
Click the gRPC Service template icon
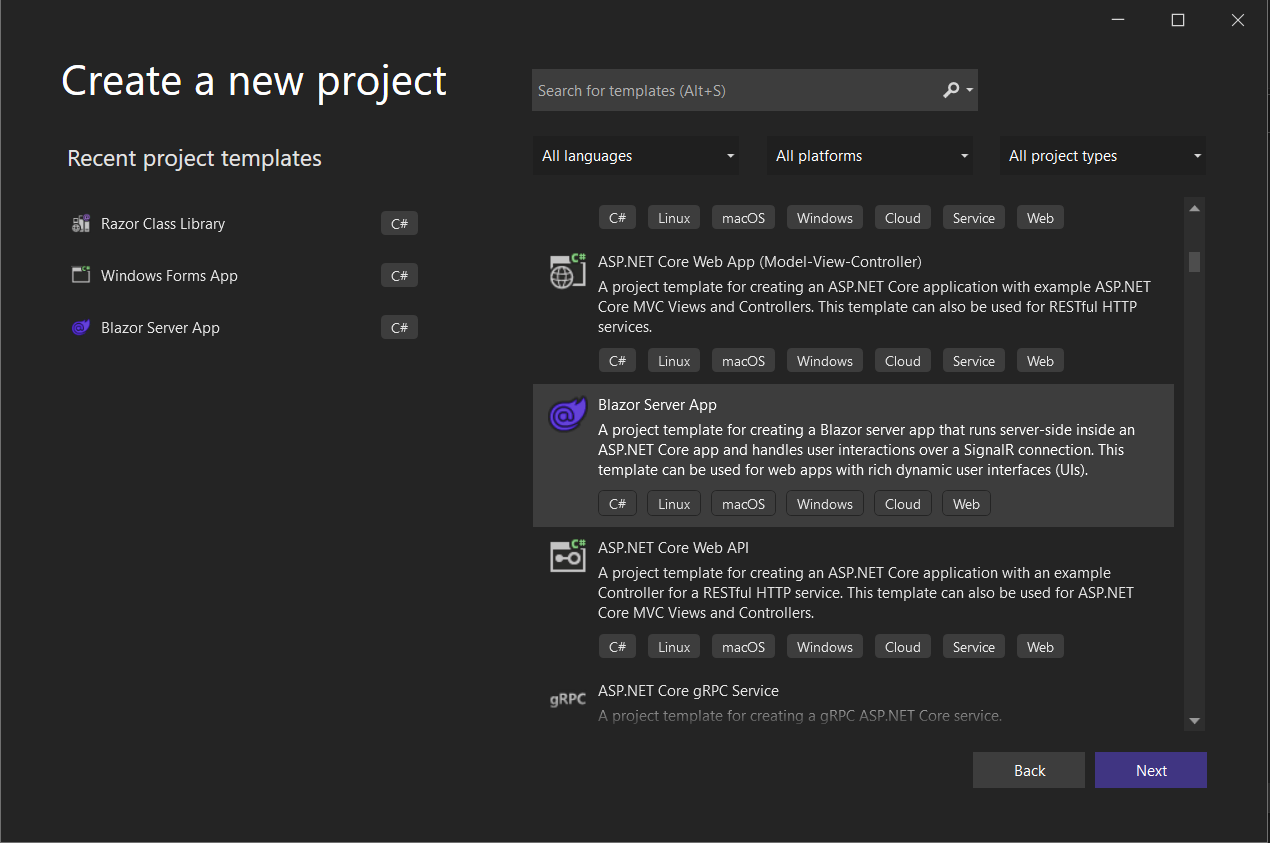tap(567, 699)
